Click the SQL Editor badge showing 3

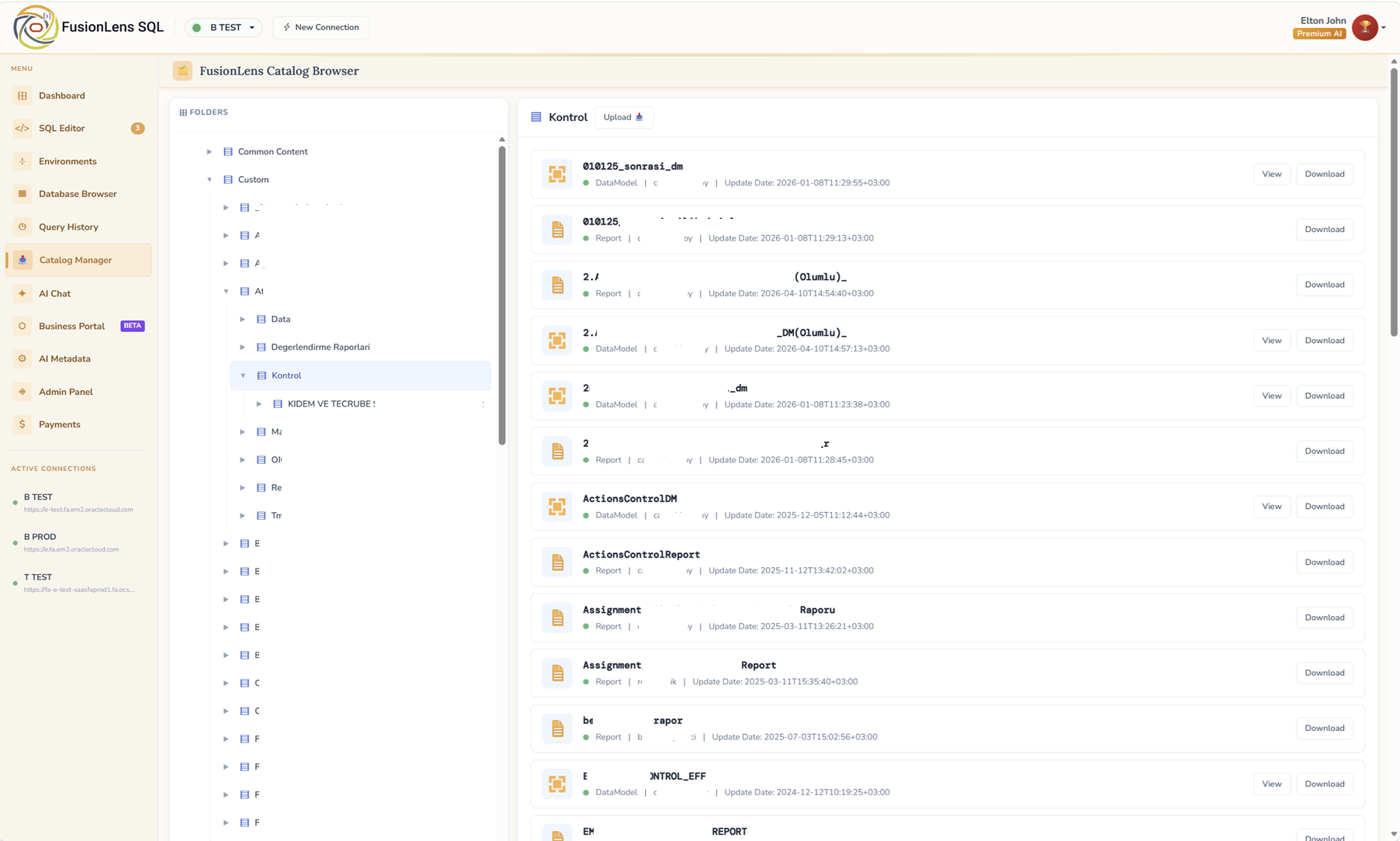click(x=137, y=128)
